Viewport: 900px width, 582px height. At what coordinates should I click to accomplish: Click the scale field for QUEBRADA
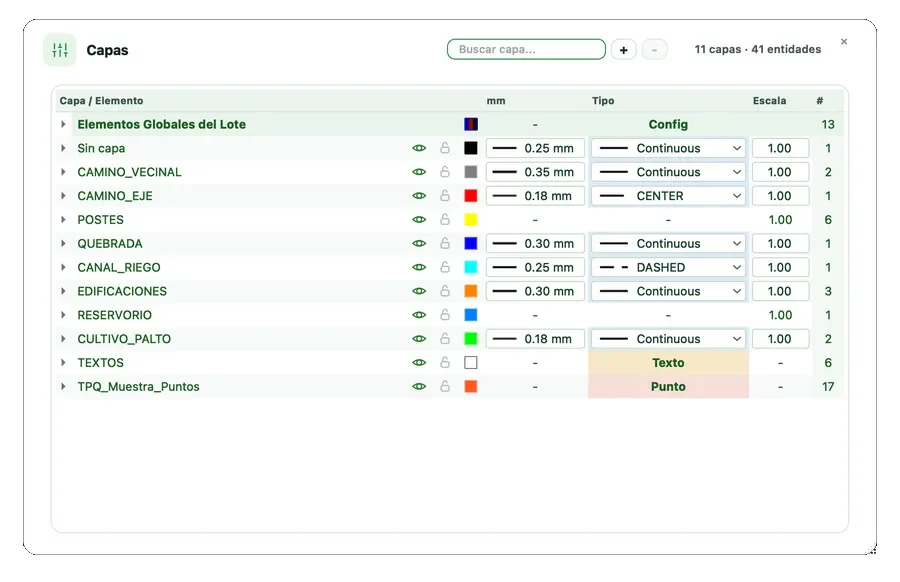pos(781,243)
